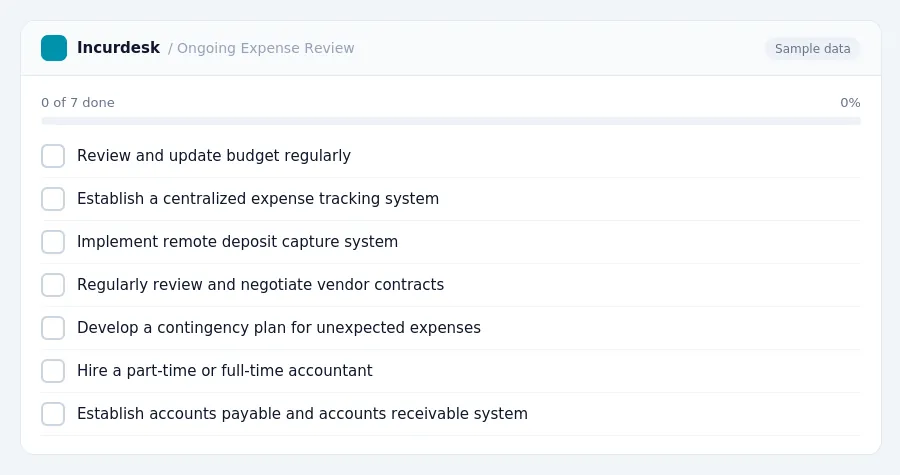This screenshot has height=475, width=900.
Task: Click the 'Ongoing Expense Review' breadcrumb
Action: 266,48
